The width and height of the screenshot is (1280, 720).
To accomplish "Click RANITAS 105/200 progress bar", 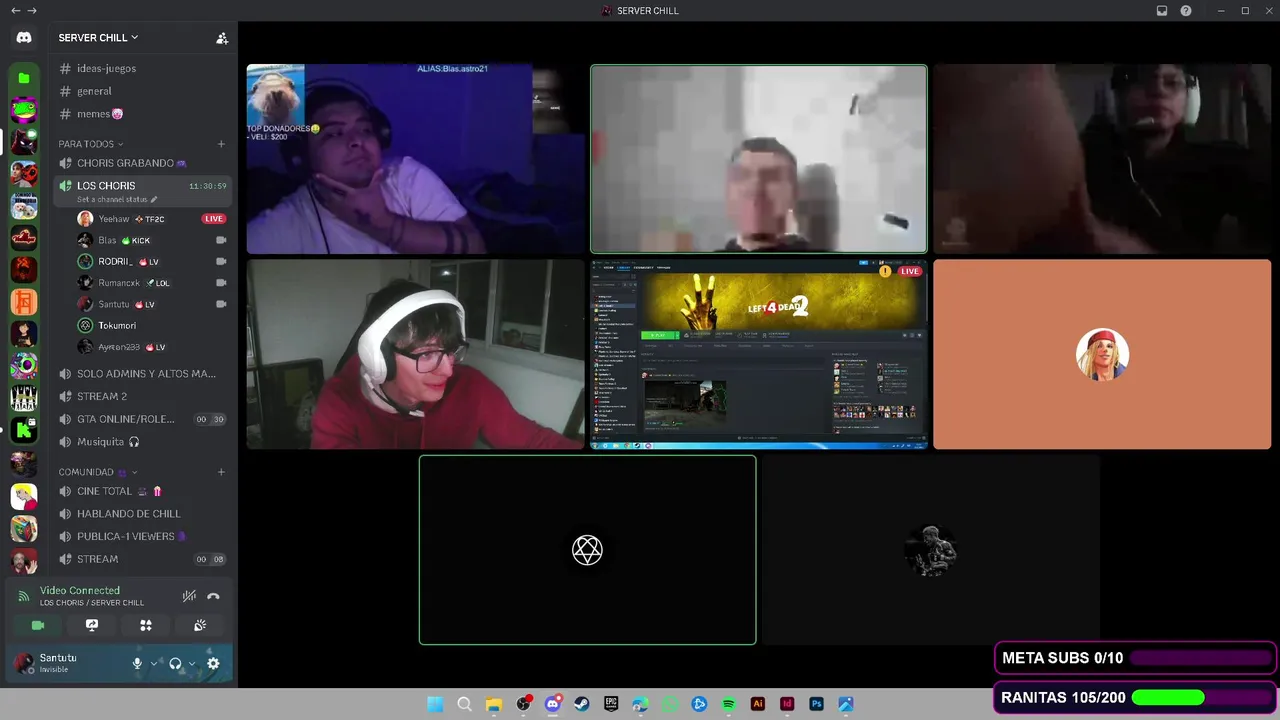I will tap(1201, 697).
